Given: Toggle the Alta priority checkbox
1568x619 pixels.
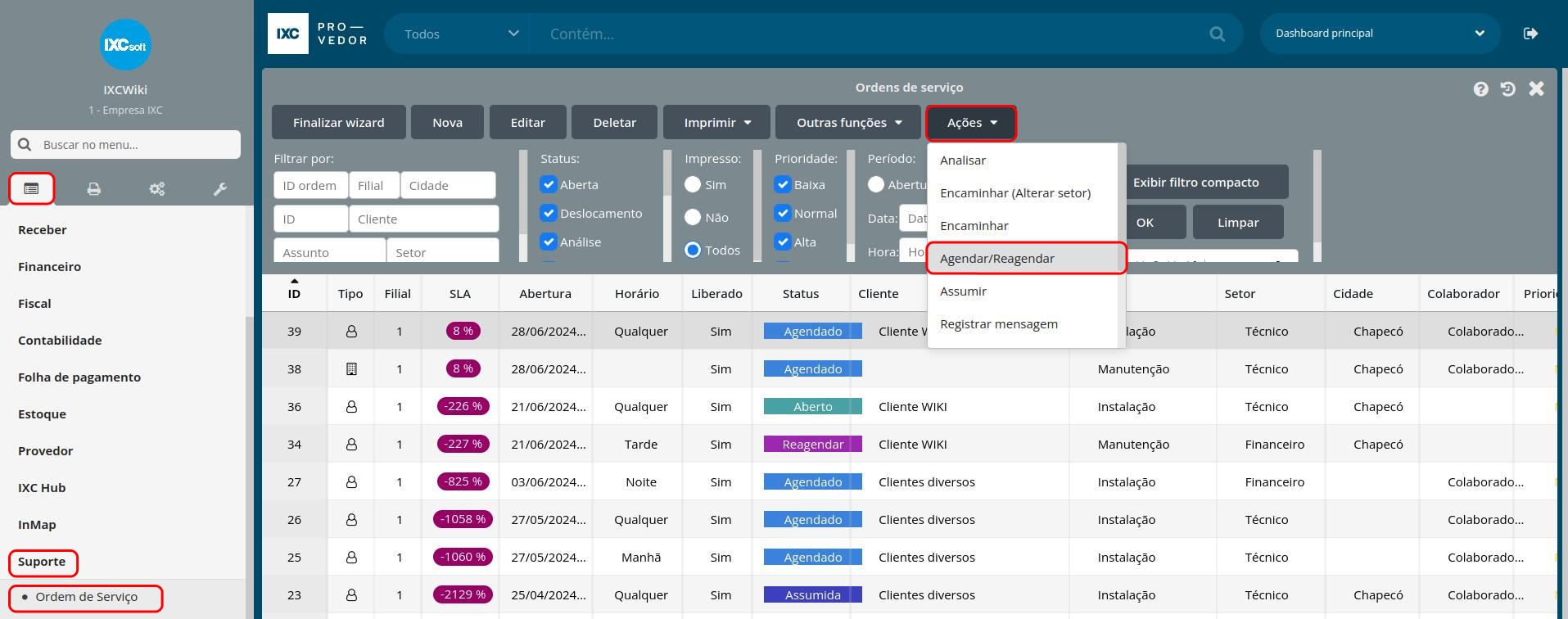Looking at the screenshot, I should point(783,242).
